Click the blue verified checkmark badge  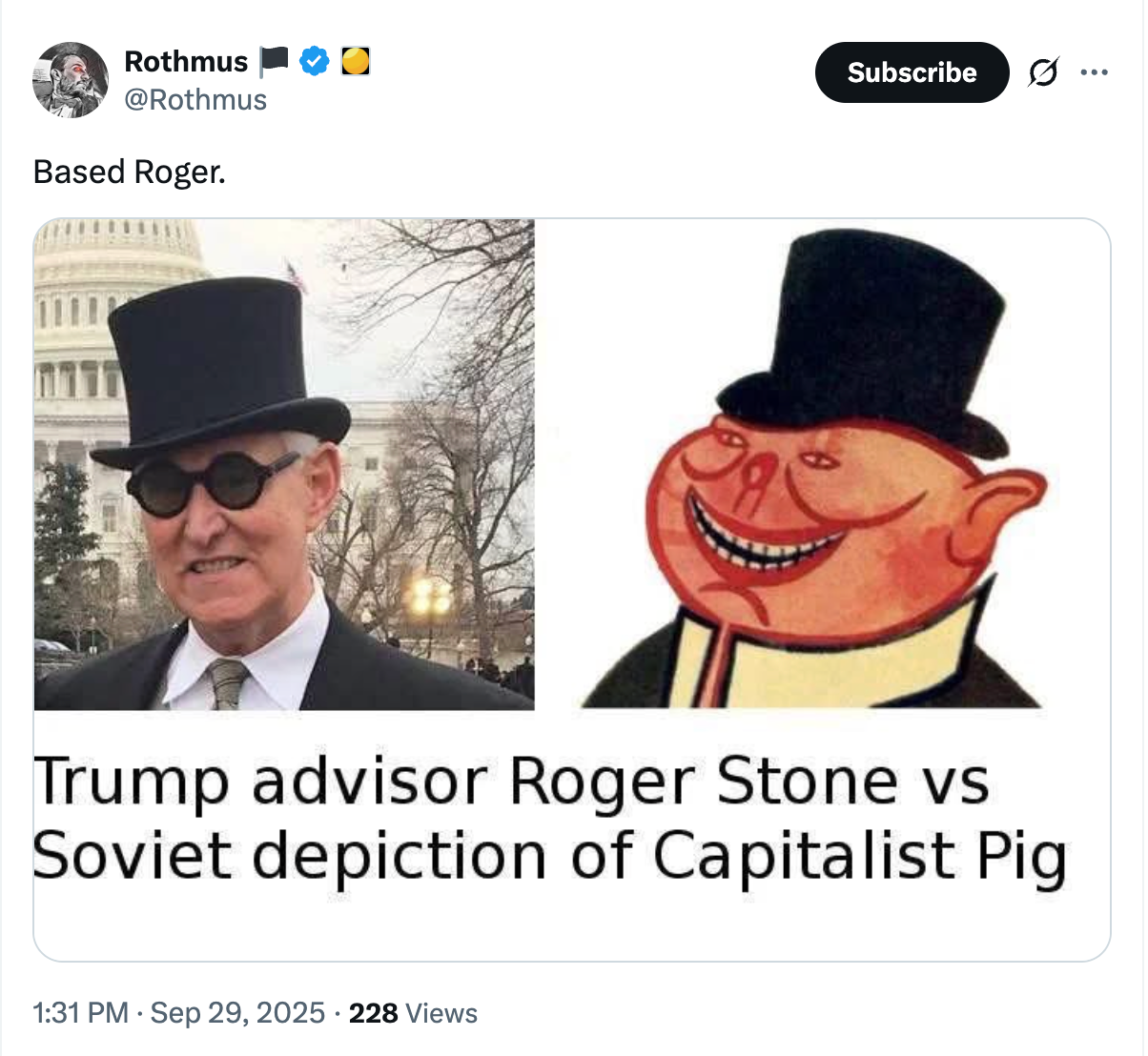(314, 62)
